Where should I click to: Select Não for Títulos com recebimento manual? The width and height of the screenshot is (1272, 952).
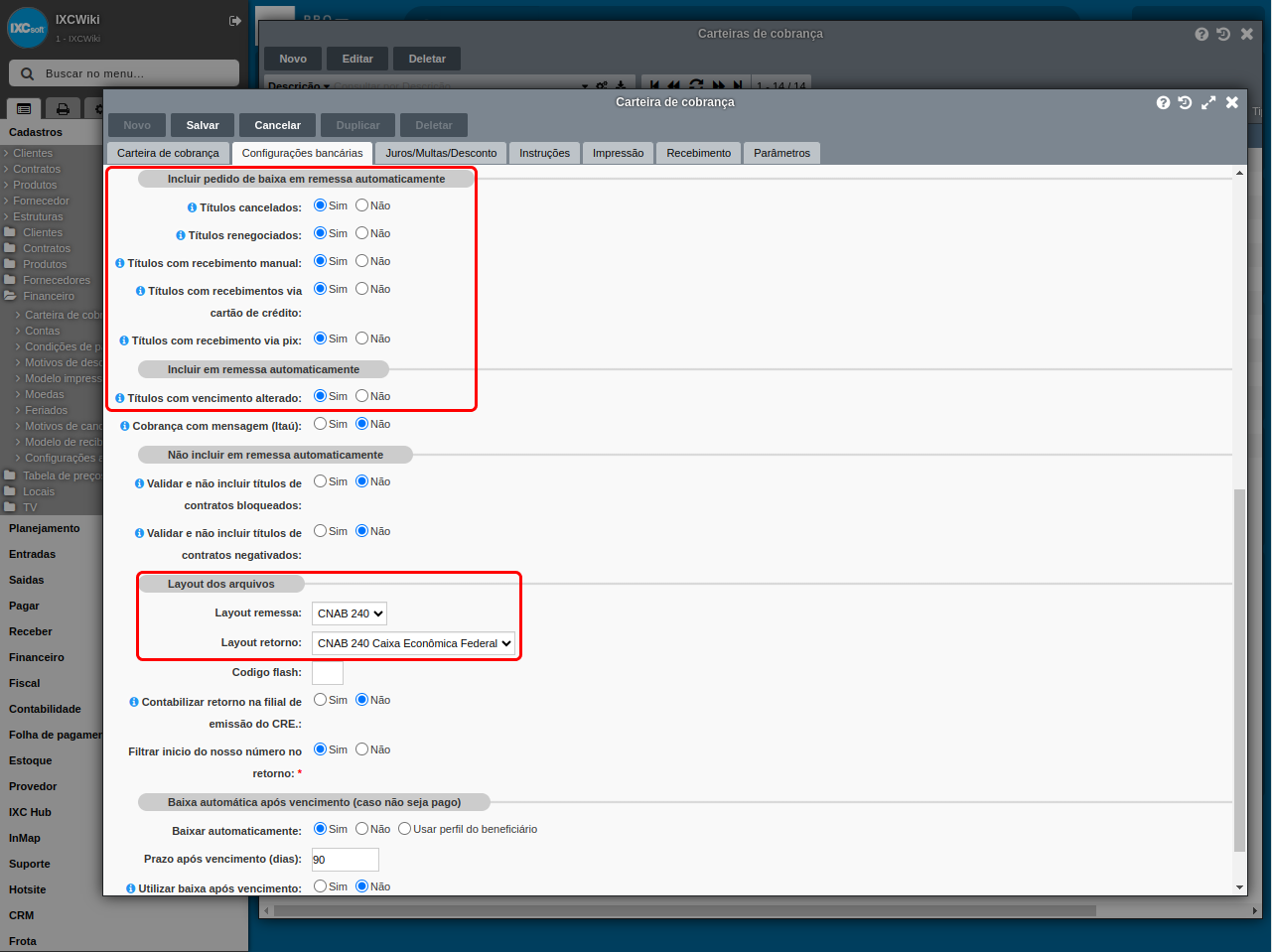coord(361,261)
